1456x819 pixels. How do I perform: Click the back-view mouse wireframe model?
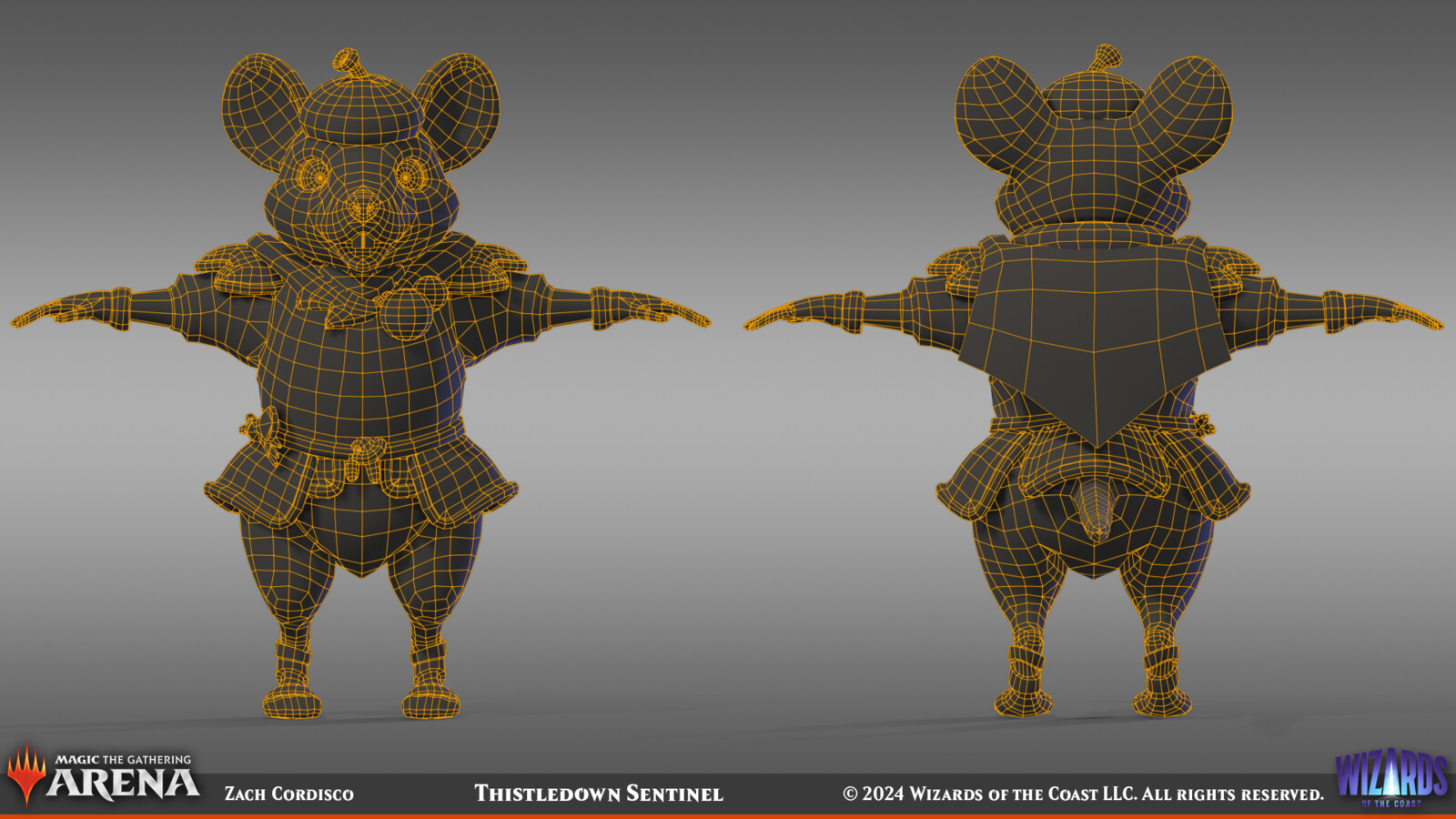click(x=1093, y=382)
